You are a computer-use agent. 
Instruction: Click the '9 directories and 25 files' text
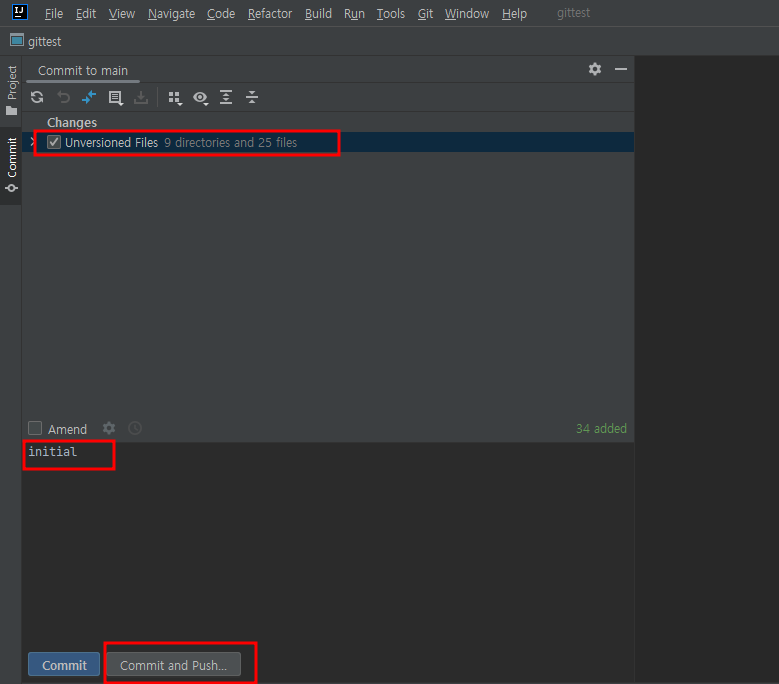point(231,143)
